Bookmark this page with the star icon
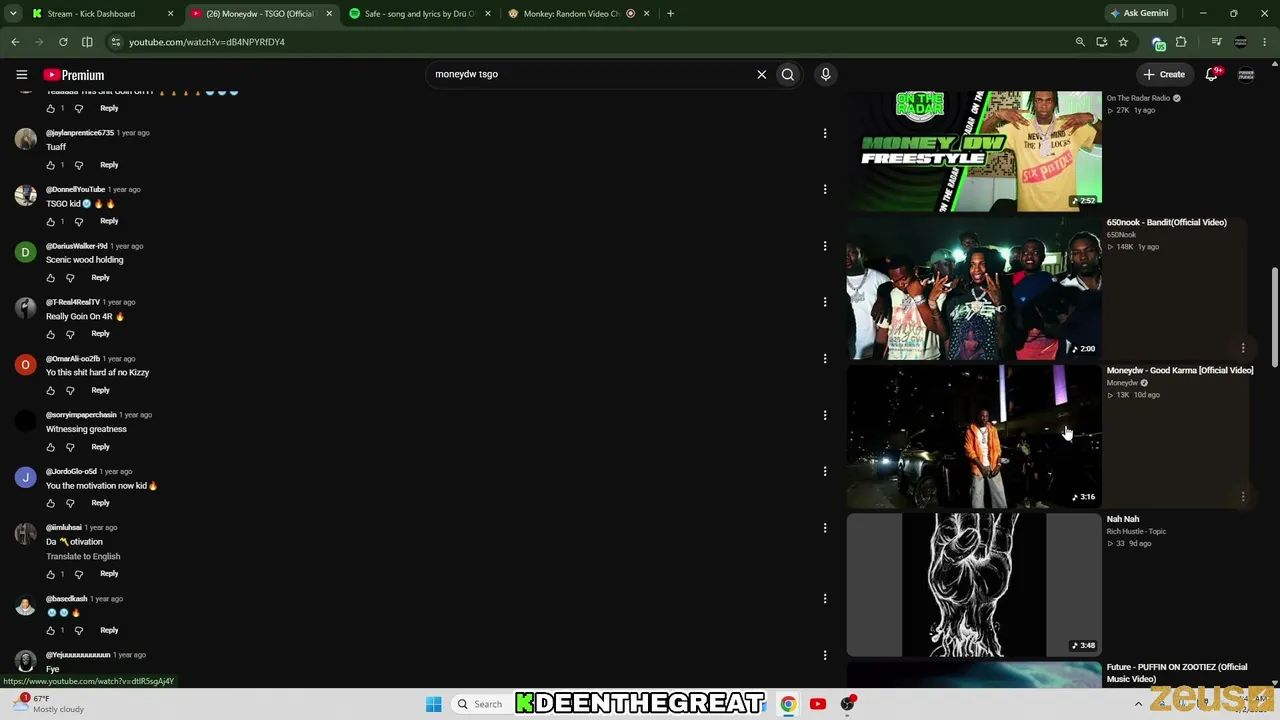Screen dimensions: 1280x720 point(1123,42)
